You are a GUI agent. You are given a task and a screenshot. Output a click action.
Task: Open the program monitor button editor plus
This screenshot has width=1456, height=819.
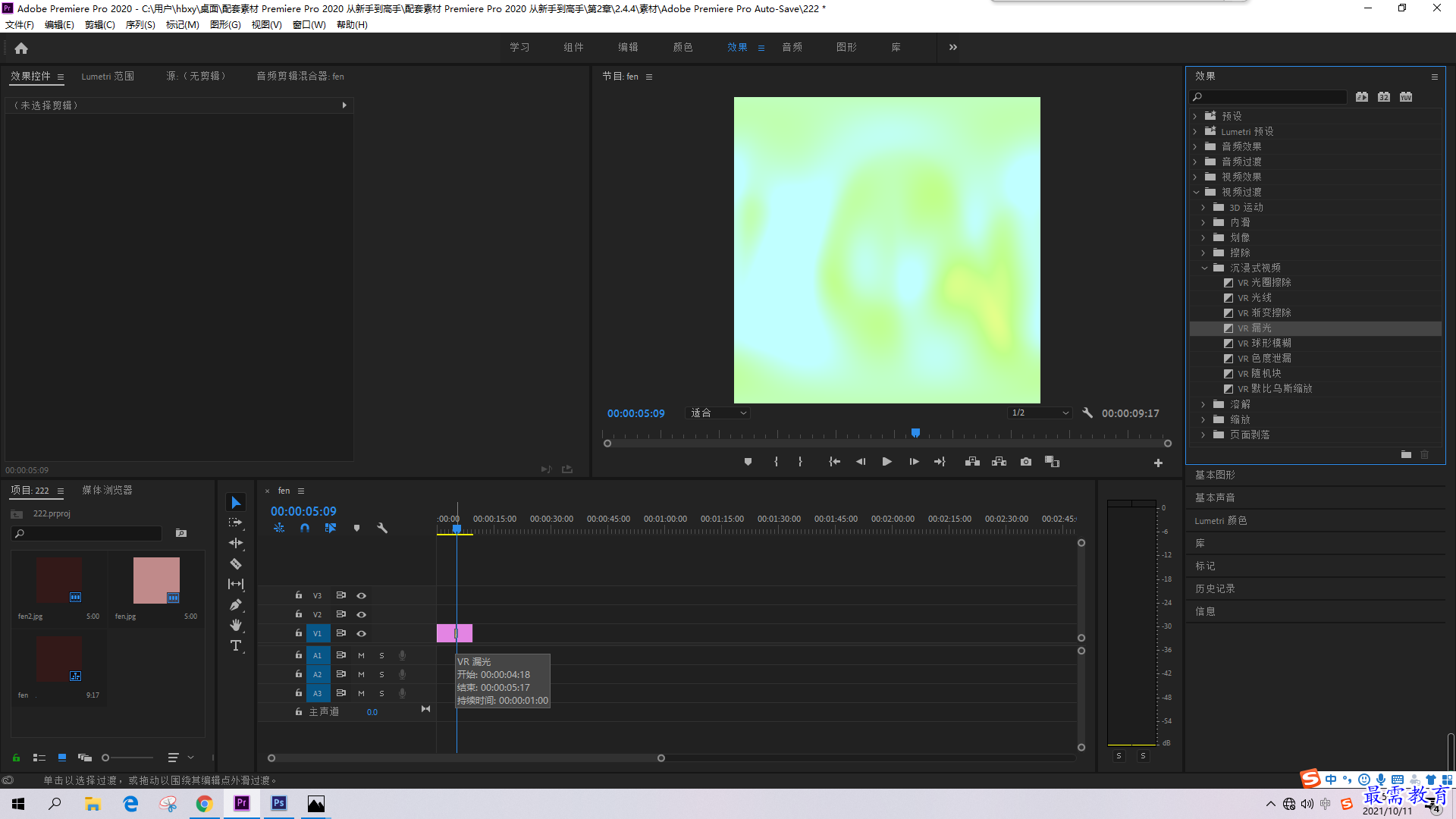[x=1158, y=463]
